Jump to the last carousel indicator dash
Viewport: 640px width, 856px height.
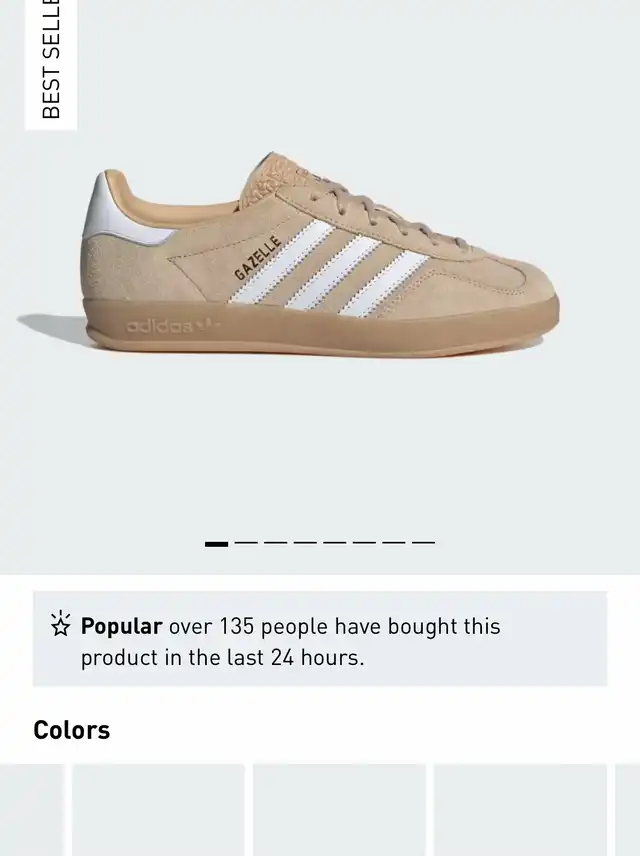(423, 543)
